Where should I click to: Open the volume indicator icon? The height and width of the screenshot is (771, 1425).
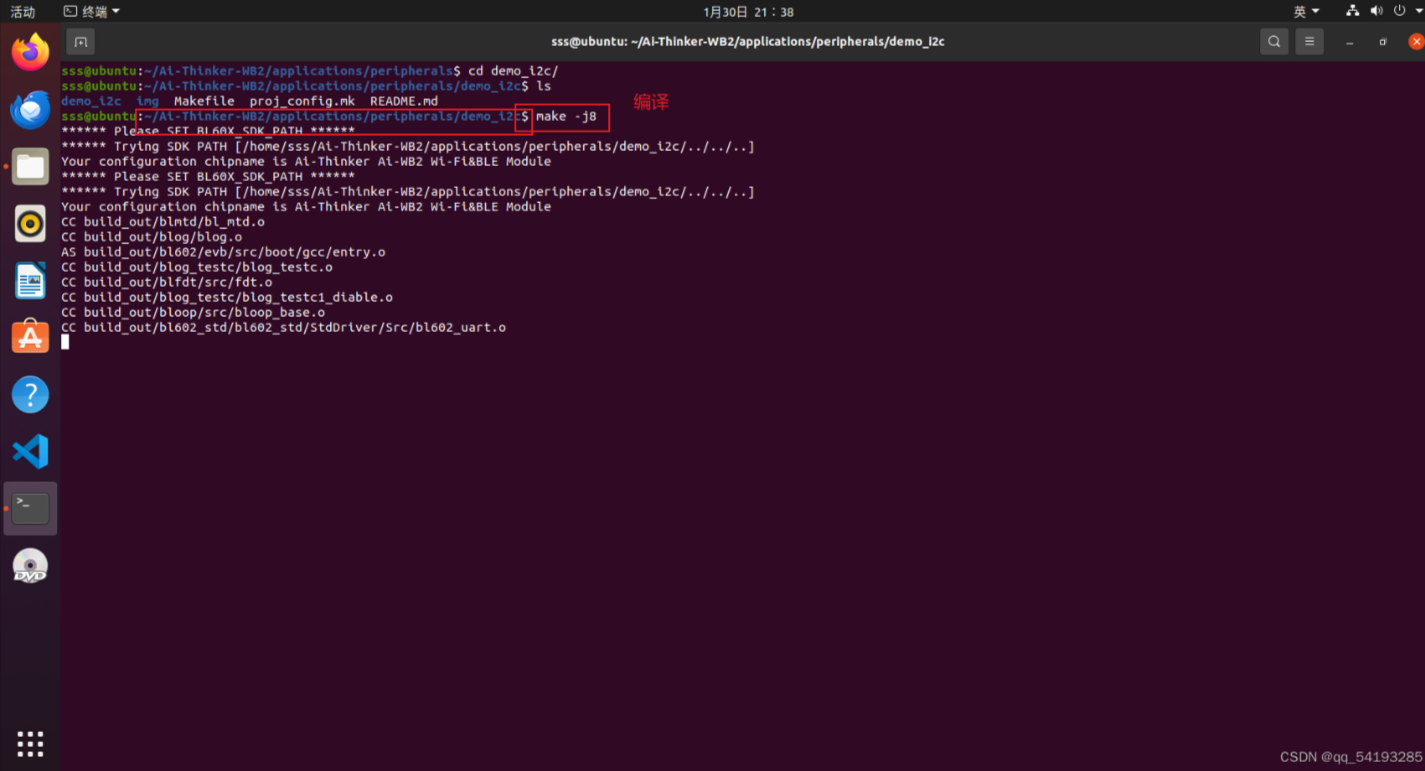pyautogui.click(x=1376, y=11)
